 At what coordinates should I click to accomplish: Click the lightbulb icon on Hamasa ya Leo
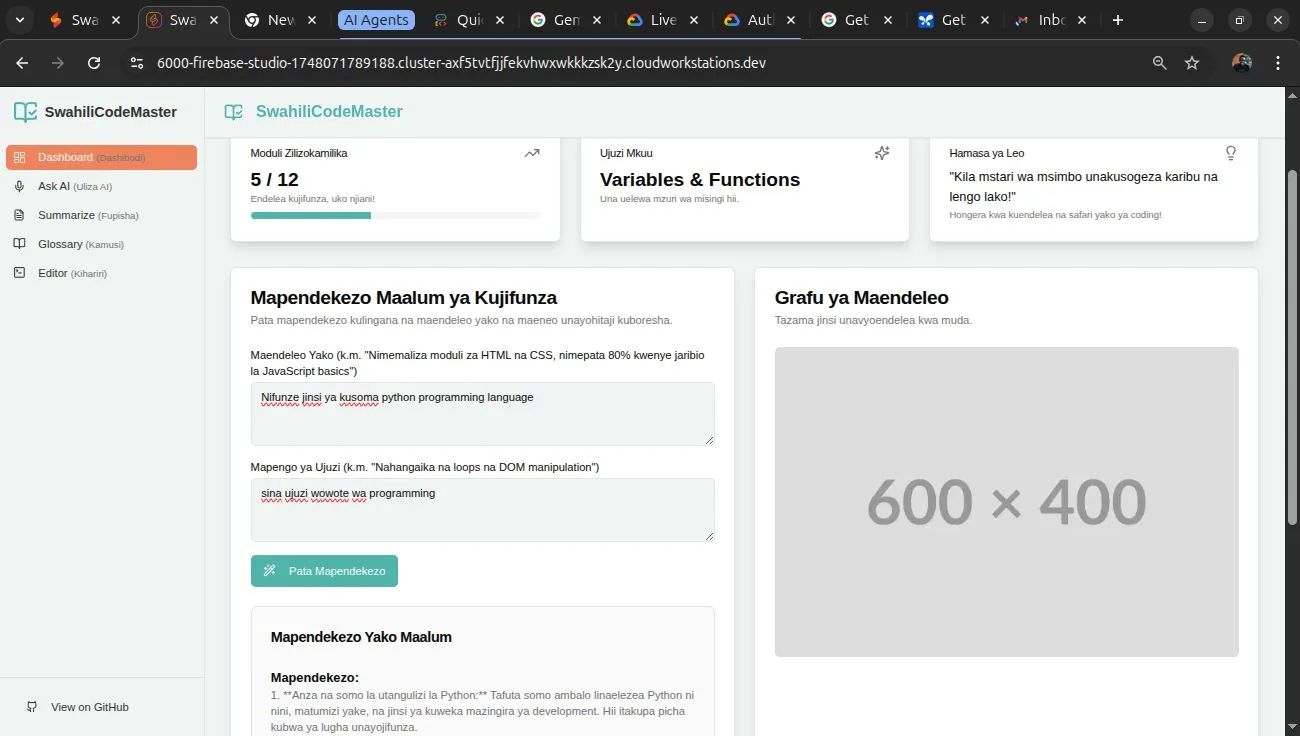click(1231, 153)
